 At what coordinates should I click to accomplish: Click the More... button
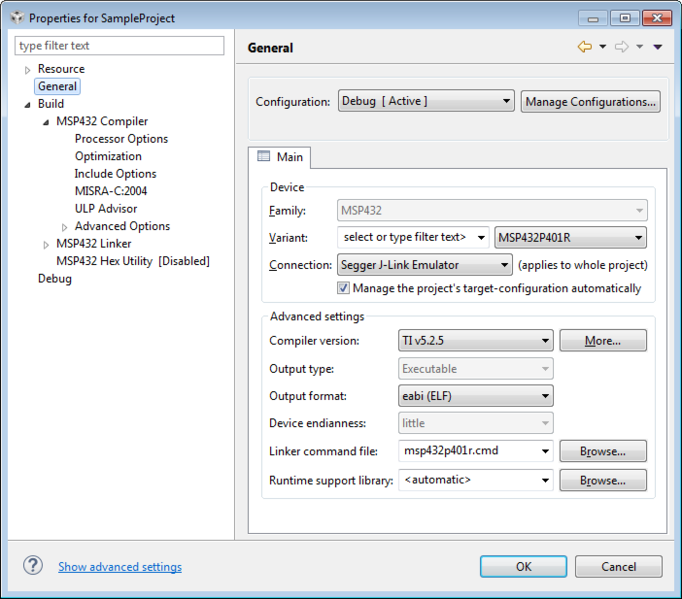click(x=603, y=340)
